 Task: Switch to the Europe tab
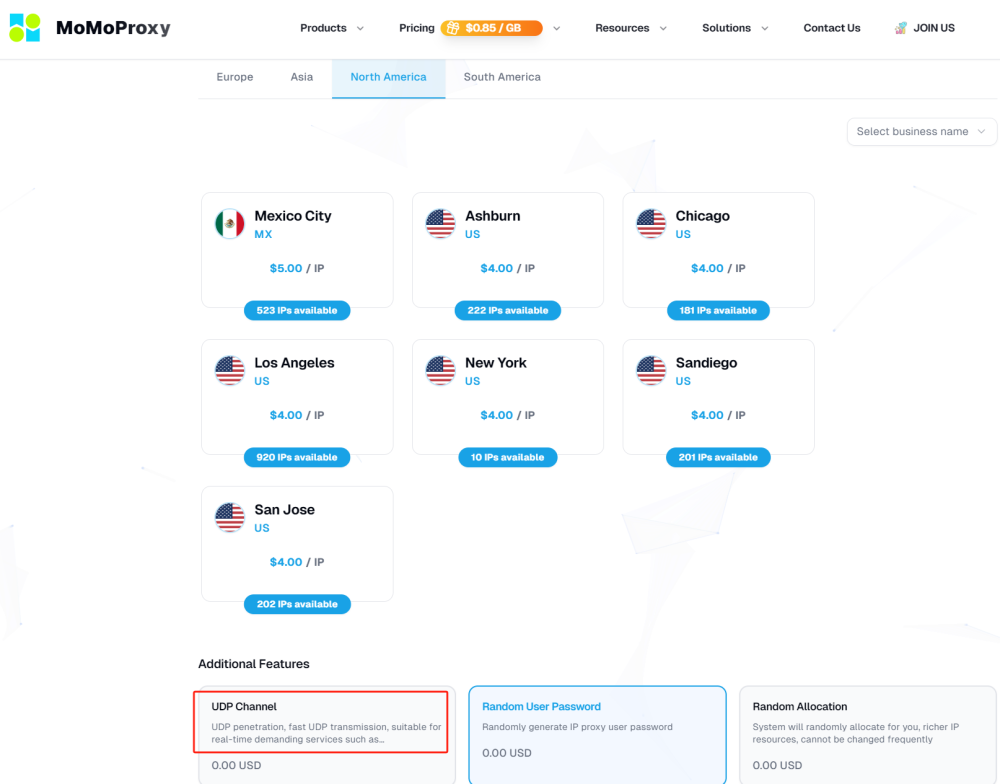[x=234, y=77]
